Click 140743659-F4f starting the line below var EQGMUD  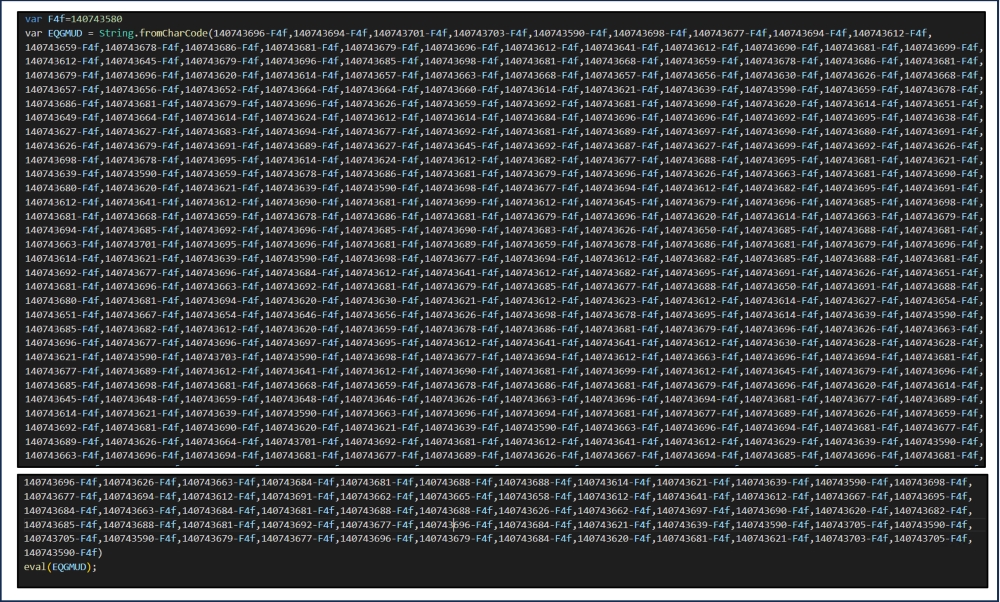coord(62,47)
